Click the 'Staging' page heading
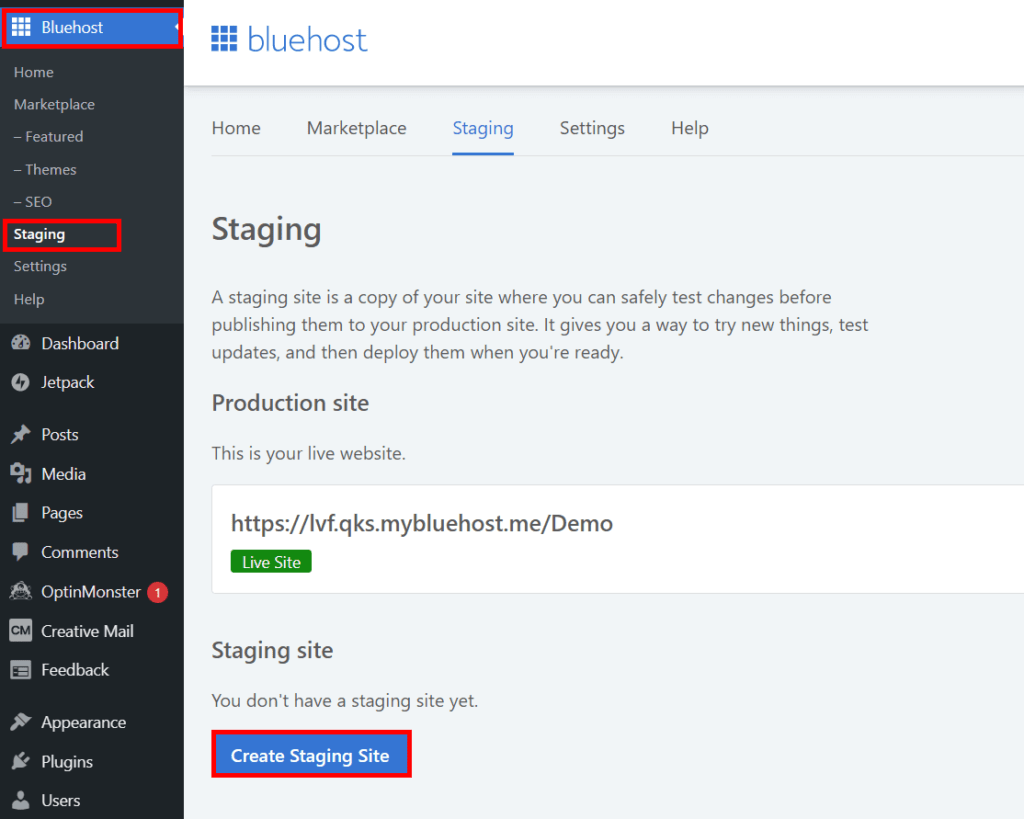1024x819 pixels. point(266,231)
